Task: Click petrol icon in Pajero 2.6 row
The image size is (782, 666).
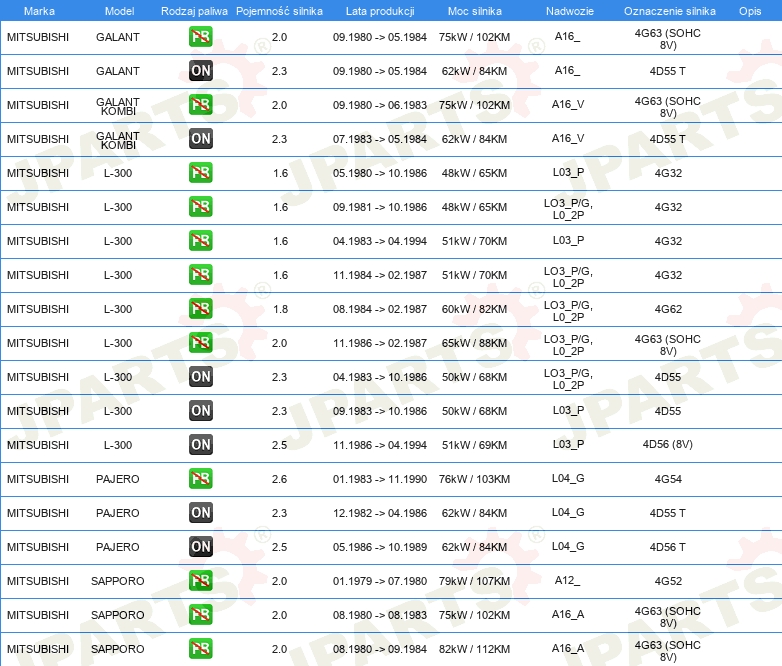Action: point(200,478)
